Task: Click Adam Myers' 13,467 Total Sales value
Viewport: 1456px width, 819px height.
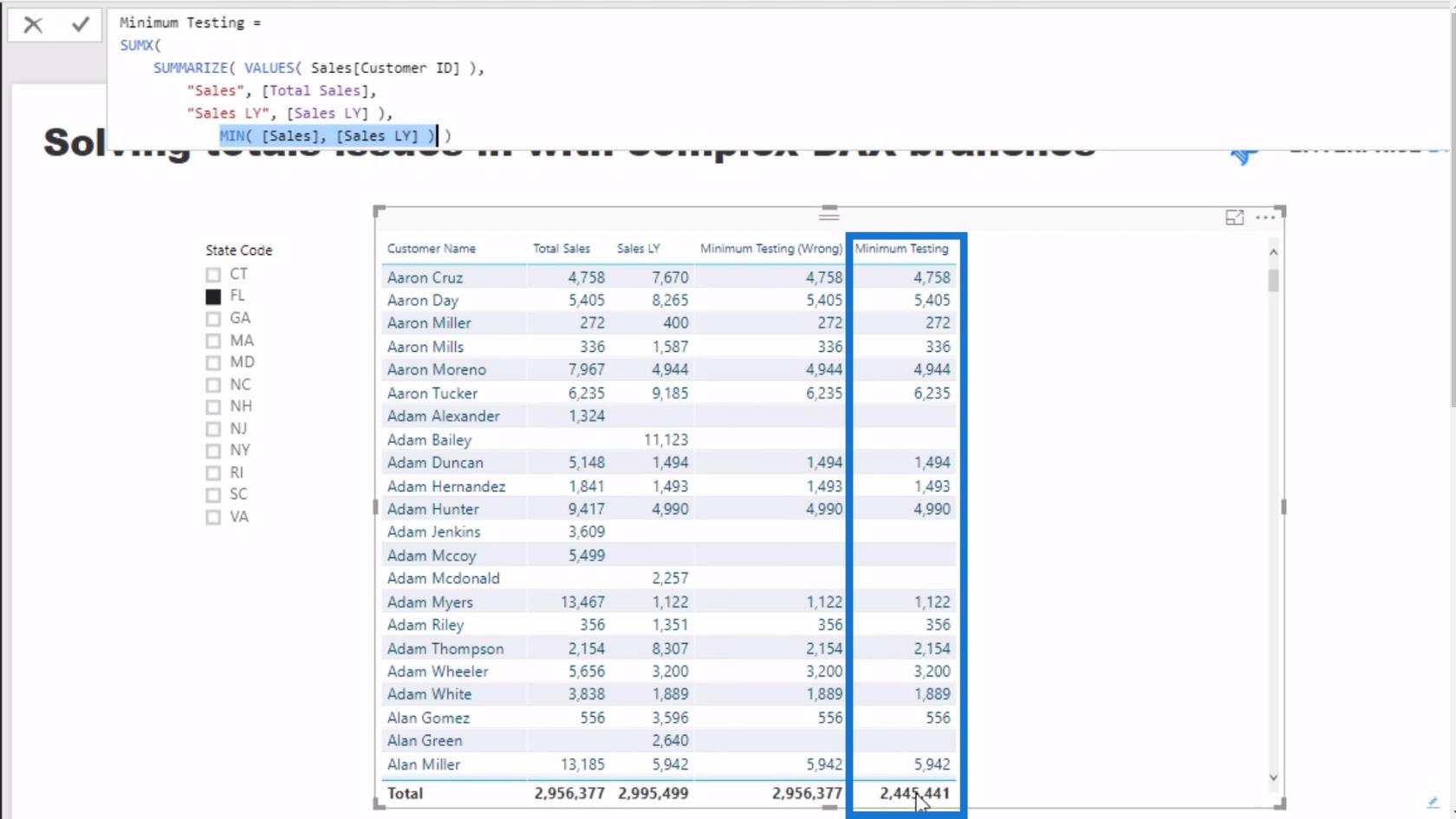Action: coord(582,601)
